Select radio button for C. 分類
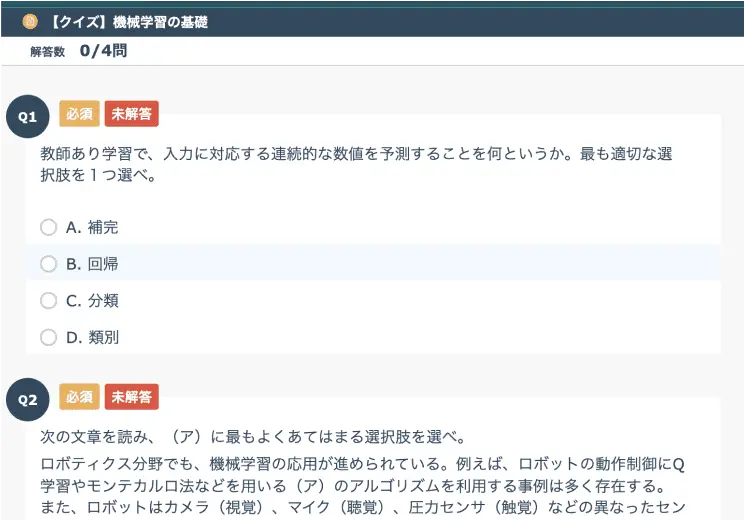This screenshot has width=744, height=520. coord(48,300)
